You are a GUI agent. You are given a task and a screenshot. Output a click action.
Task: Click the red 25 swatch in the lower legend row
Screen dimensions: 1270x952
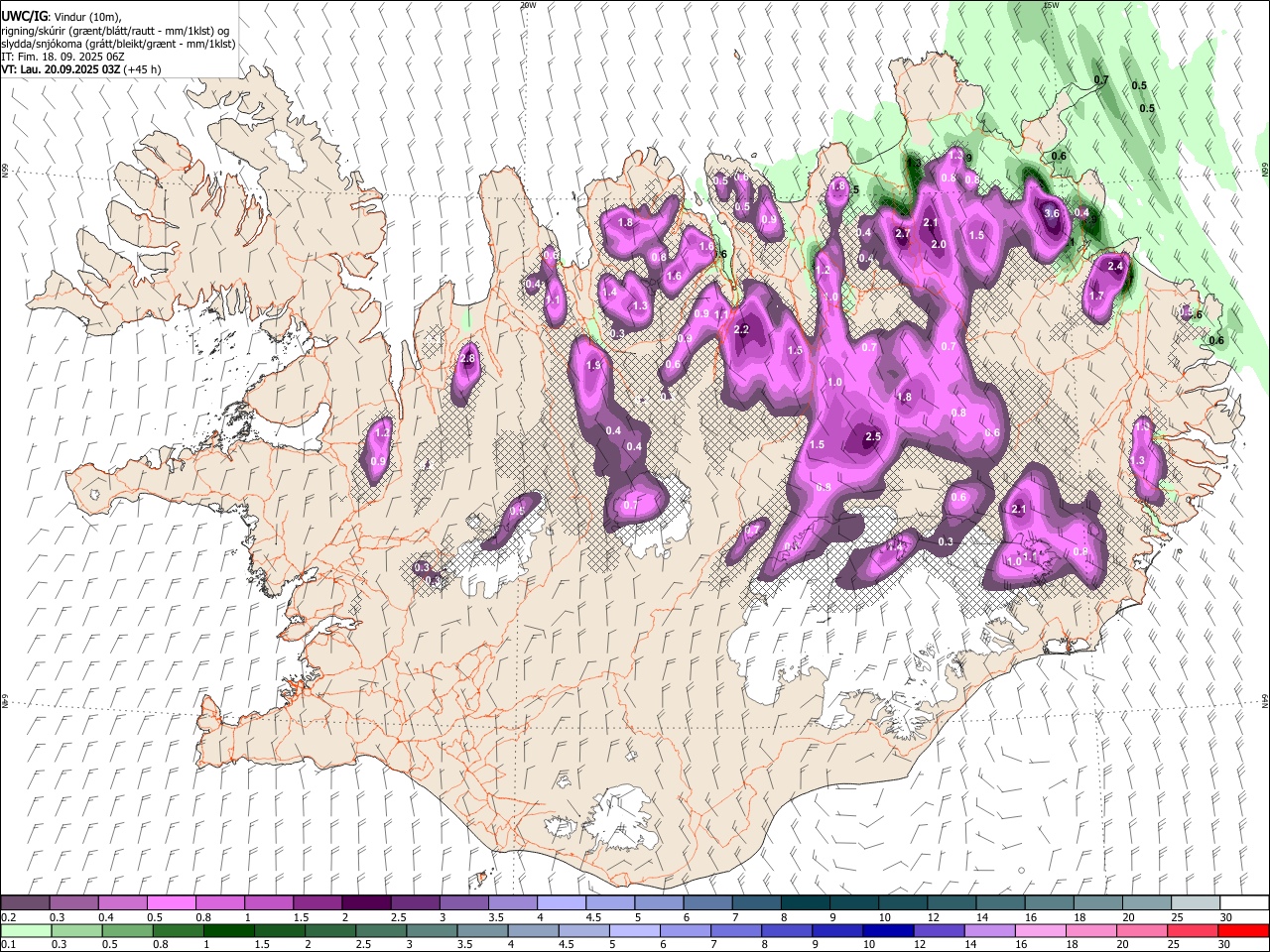pos(1192,930)
